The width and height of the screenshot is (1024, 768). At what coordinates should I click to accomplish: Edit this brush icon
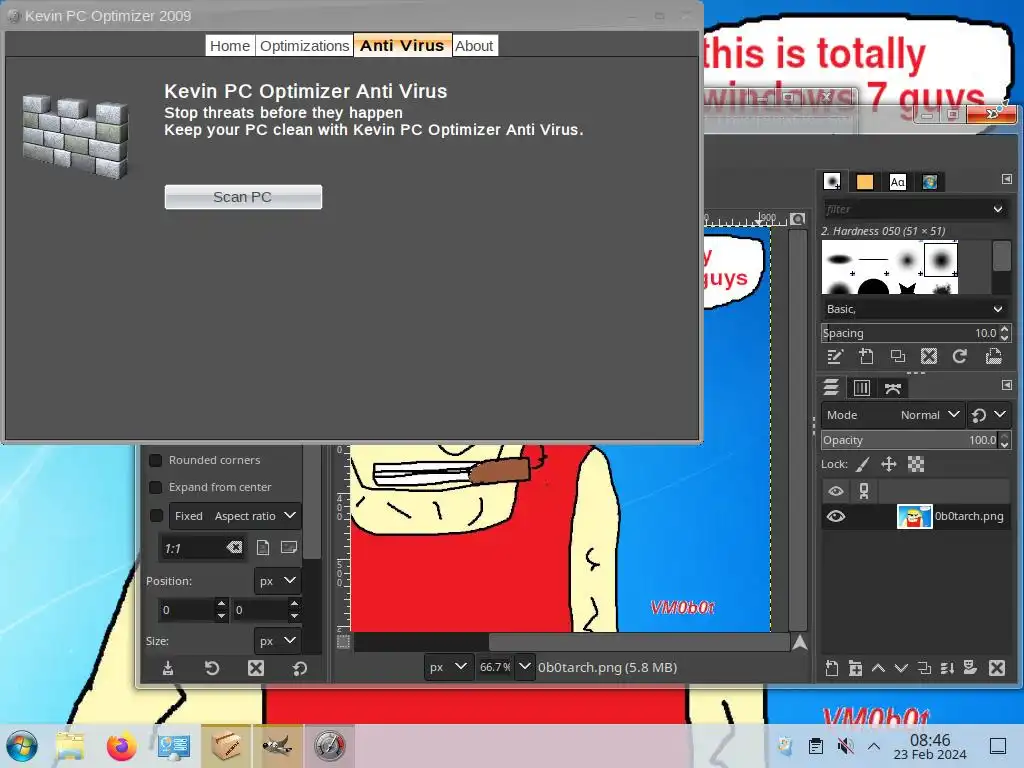point(835,357)
